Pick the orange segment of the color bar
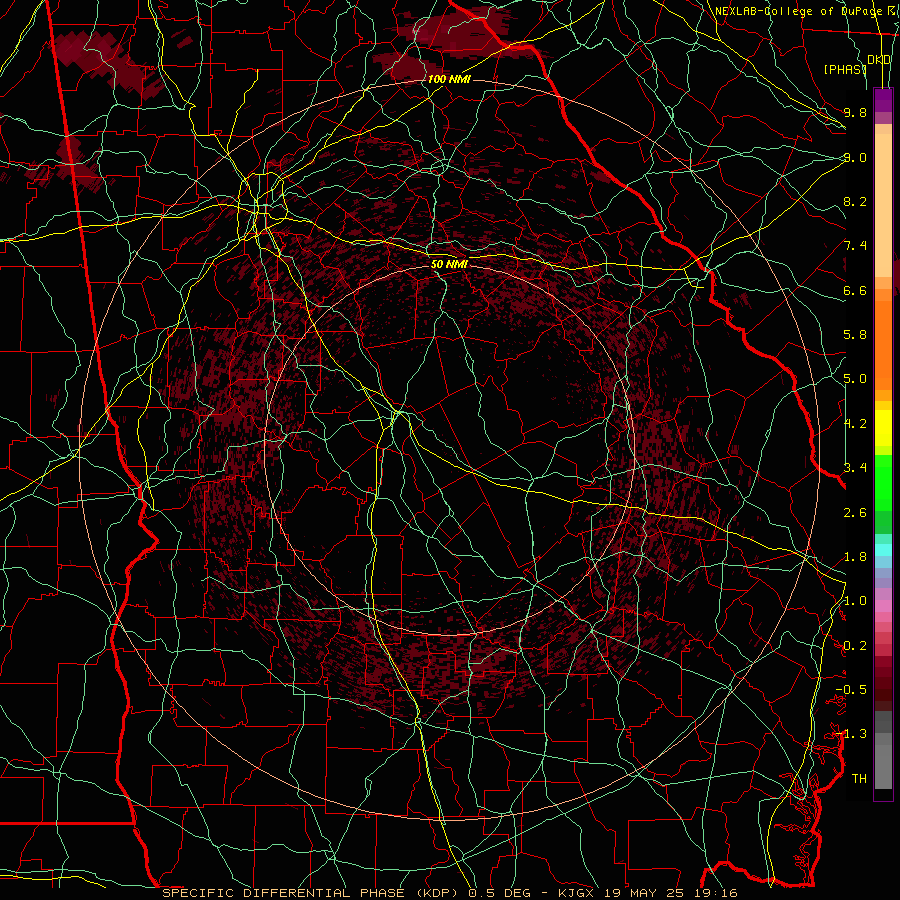This screenshot has height=900, width=900. coord(883,344)
